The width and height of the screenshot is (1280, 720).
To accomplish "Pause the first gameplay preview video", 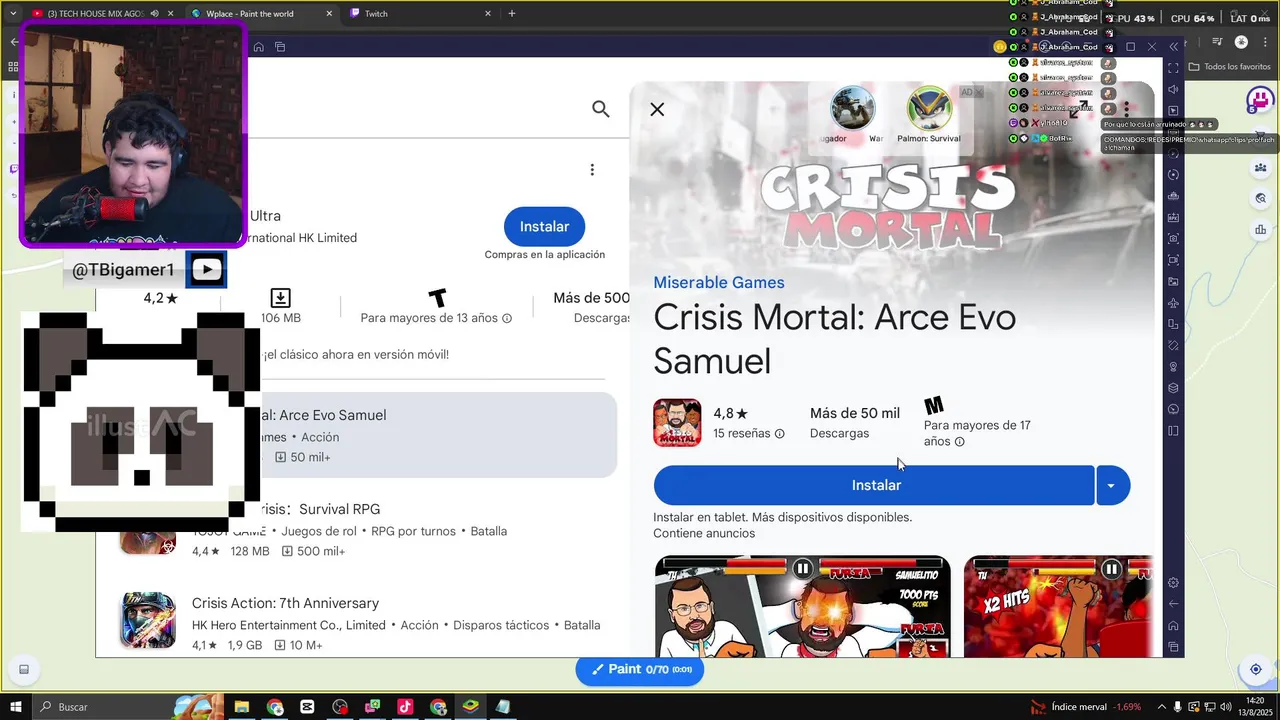I will (803, 569).
